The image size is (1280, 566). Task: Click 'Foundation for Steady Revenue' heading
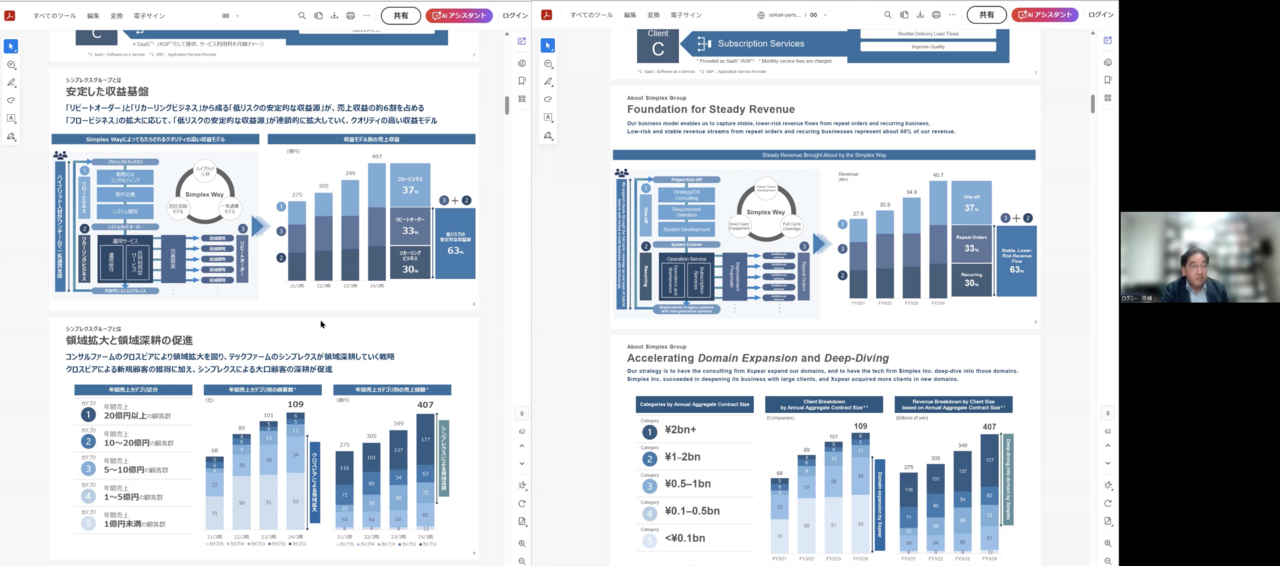click(x=710, y=109)
